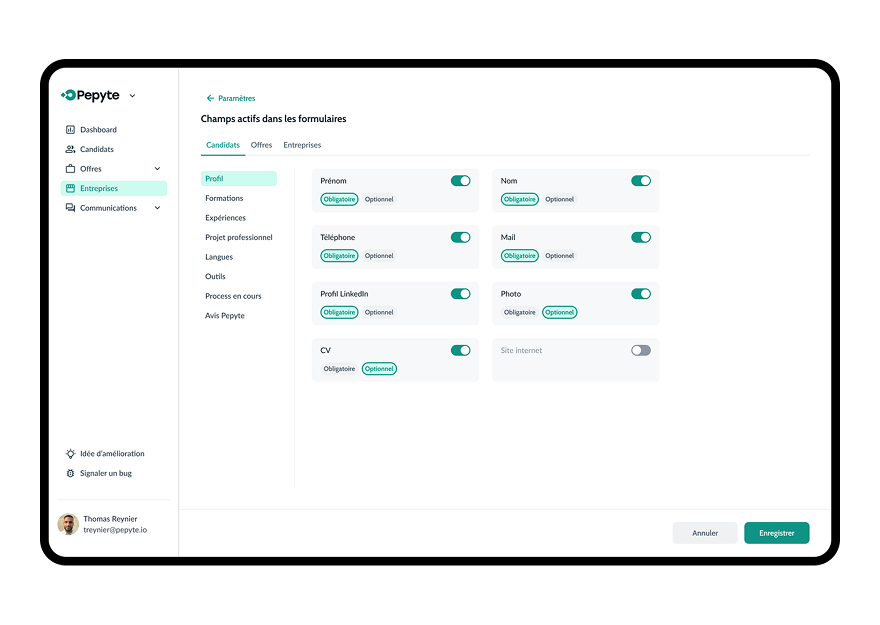Image resolution: width=880 pixels, height=625 pixels.
Task: Click the Offres briefcase icon
Action: pyautogui.click(x=70, y=169)
